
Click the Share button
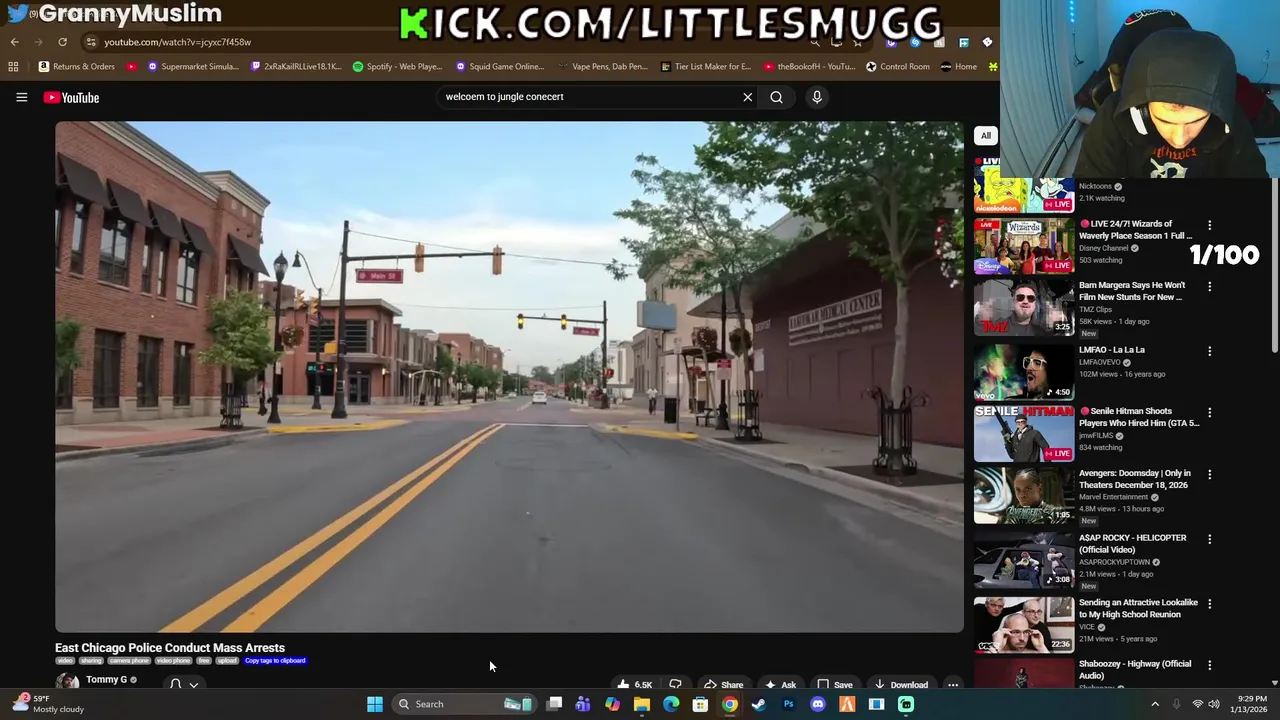(722, 685)
